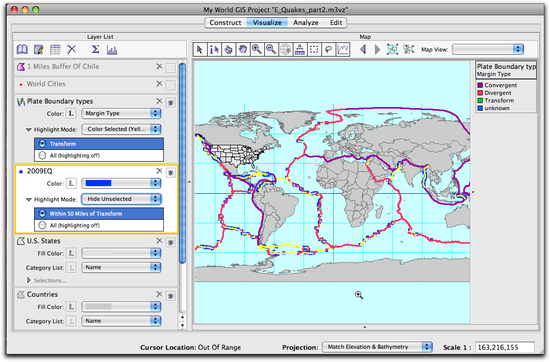This screenshot has width=550, height=362.
Task: Open the elevation profile chart tool
Action: pyautogui.click(x=343, y=49)
